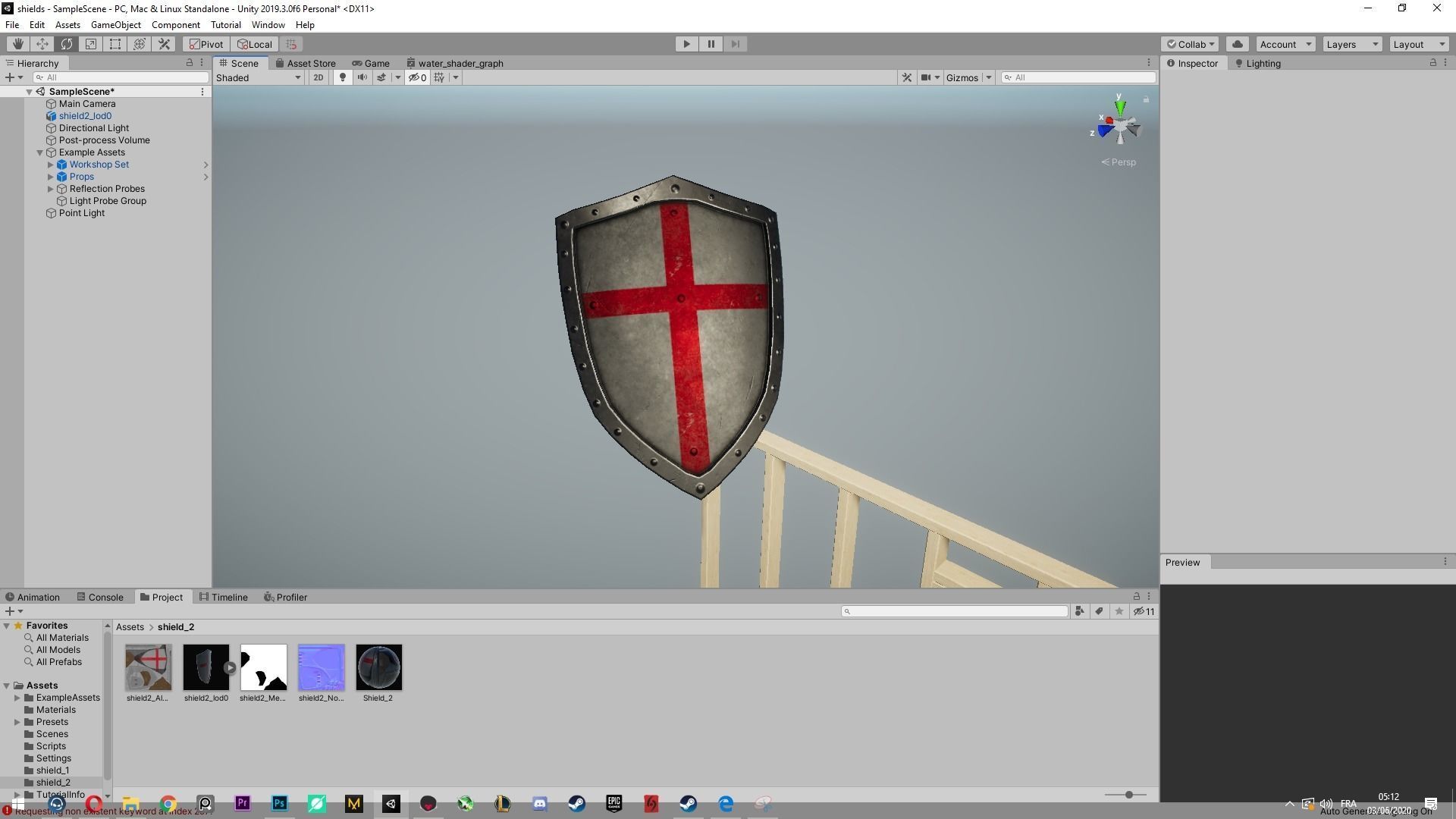The width and height of the screenshot is (1456, 819).
Task: Select shield2_lod0 in Hierarchy
Action: pos(85,116)
